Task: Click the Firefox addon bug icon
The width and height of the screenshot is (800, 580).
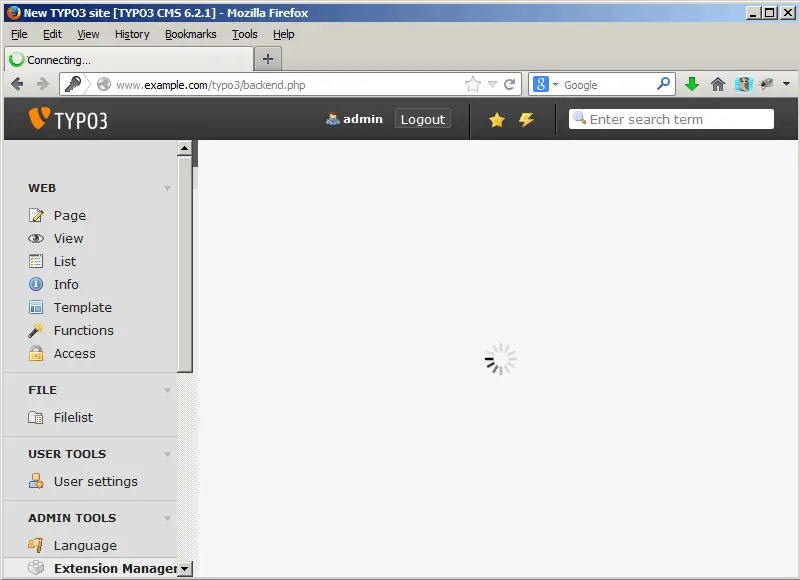Action: (x=766, y=84)
